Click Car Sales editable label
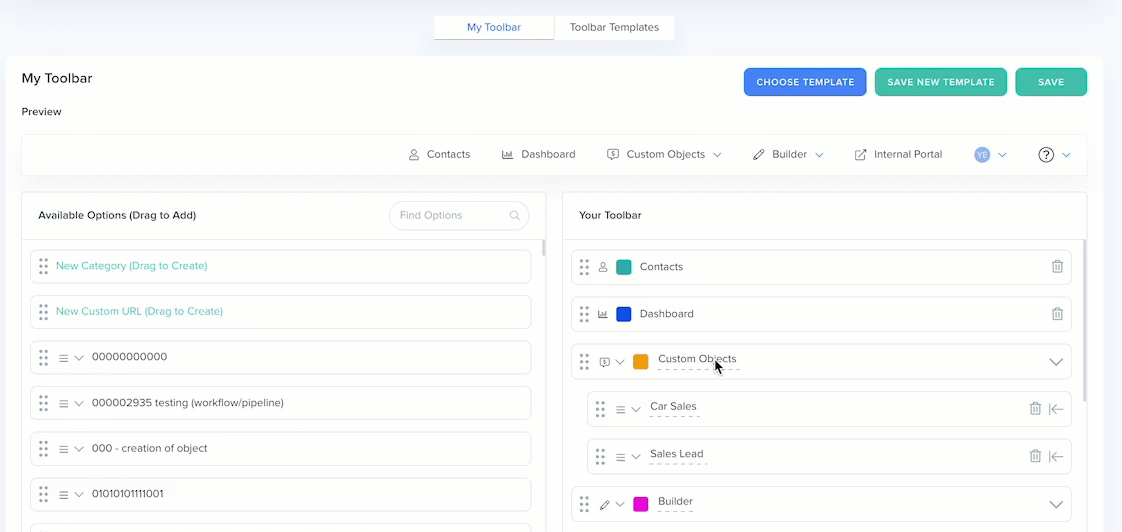This screenshot has height=532, width=1122. tap(673, 407)
